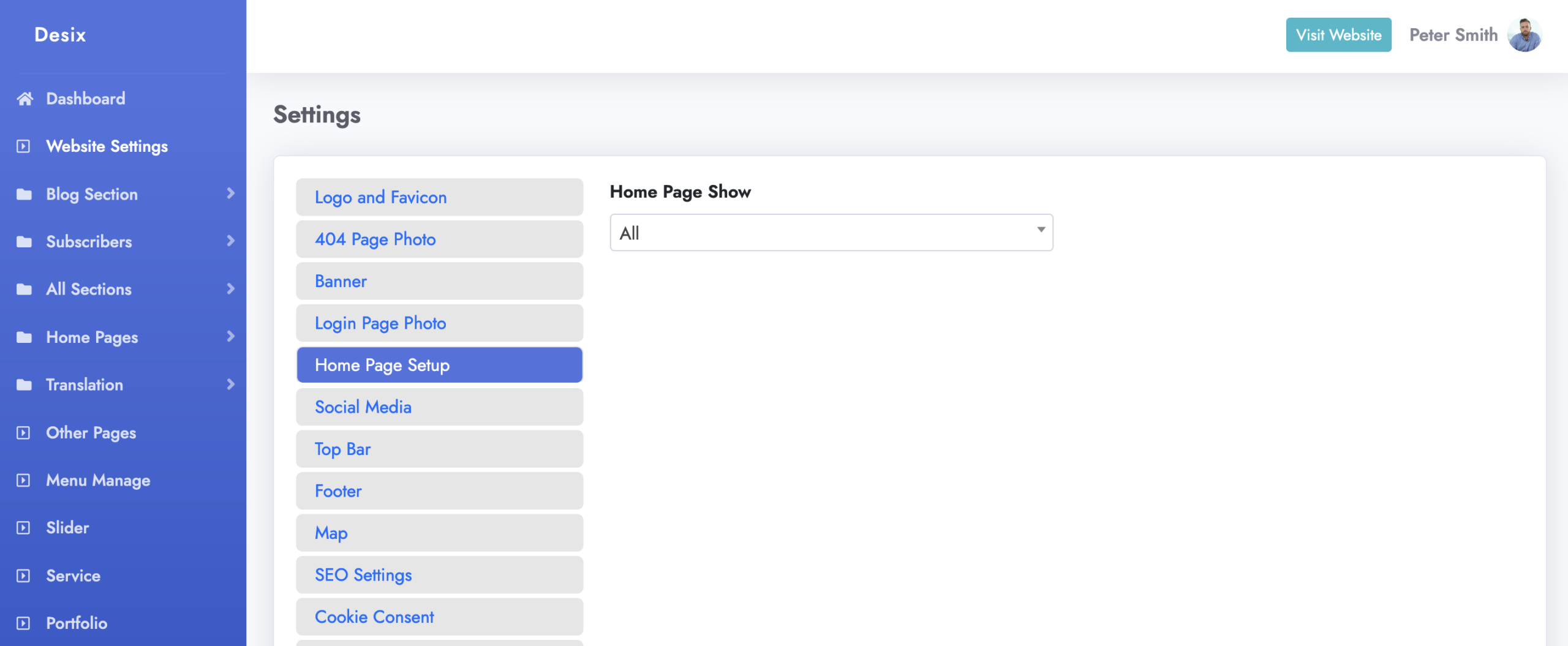Click the Other Pages sidebar icon
The height and width of the screenshot is (646, 1568).
[x=23, y=433]
